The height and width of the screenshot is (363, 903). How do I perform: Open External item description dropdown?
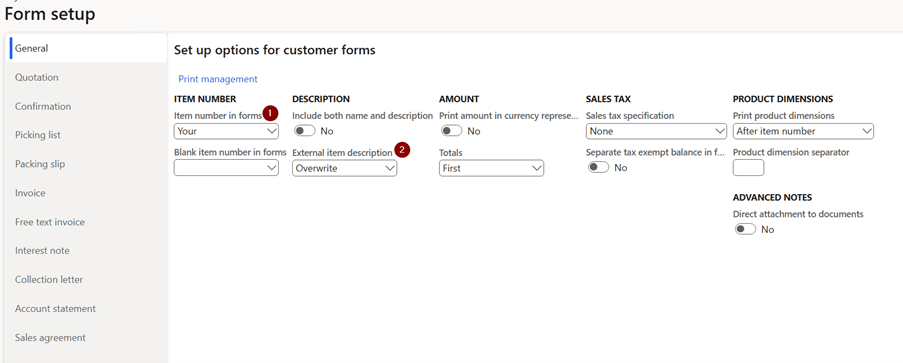tap(344, 168)
